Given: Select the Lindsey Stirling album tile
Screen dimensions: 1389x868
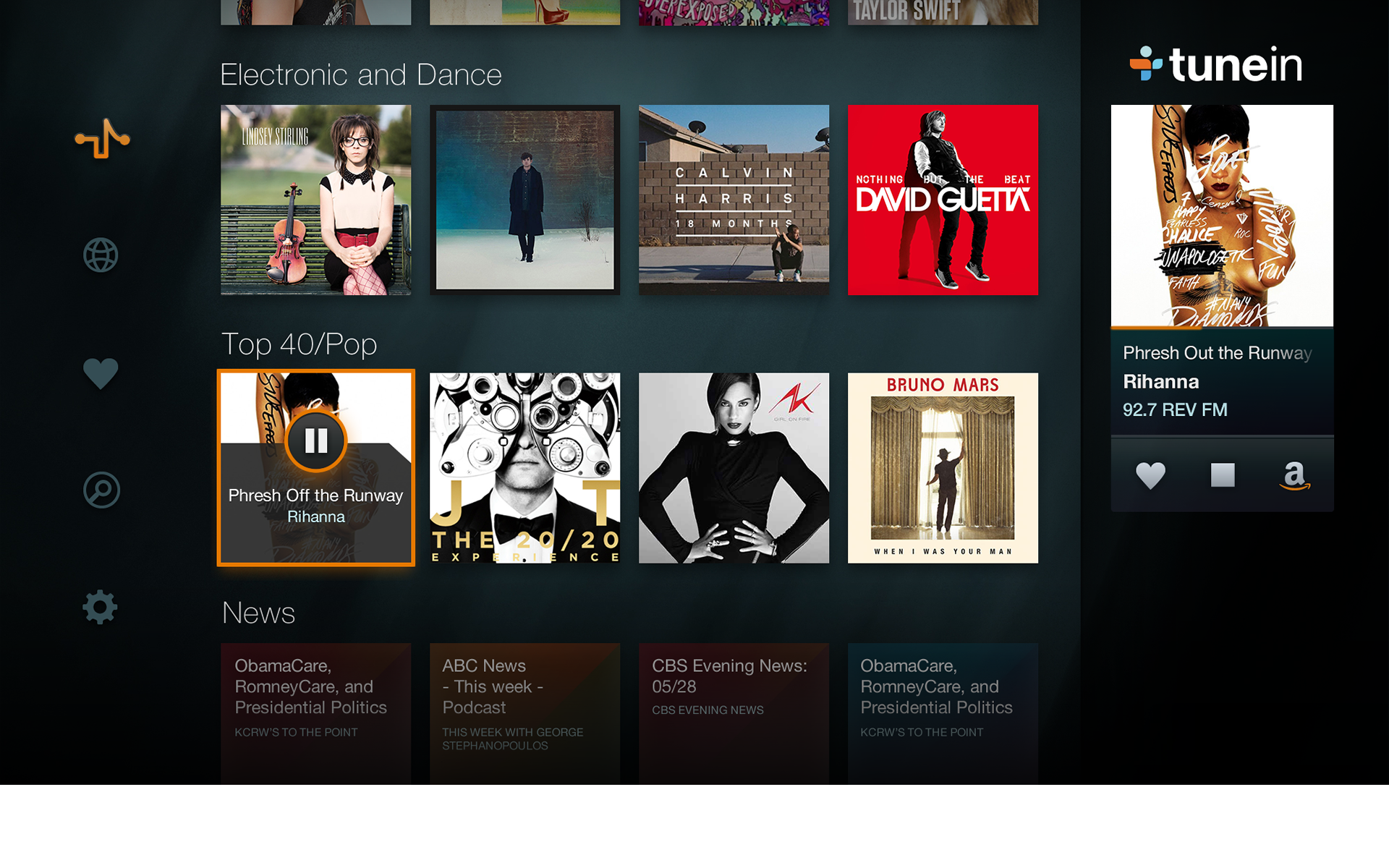Looking at the screenshot, I should click(316, 200).
